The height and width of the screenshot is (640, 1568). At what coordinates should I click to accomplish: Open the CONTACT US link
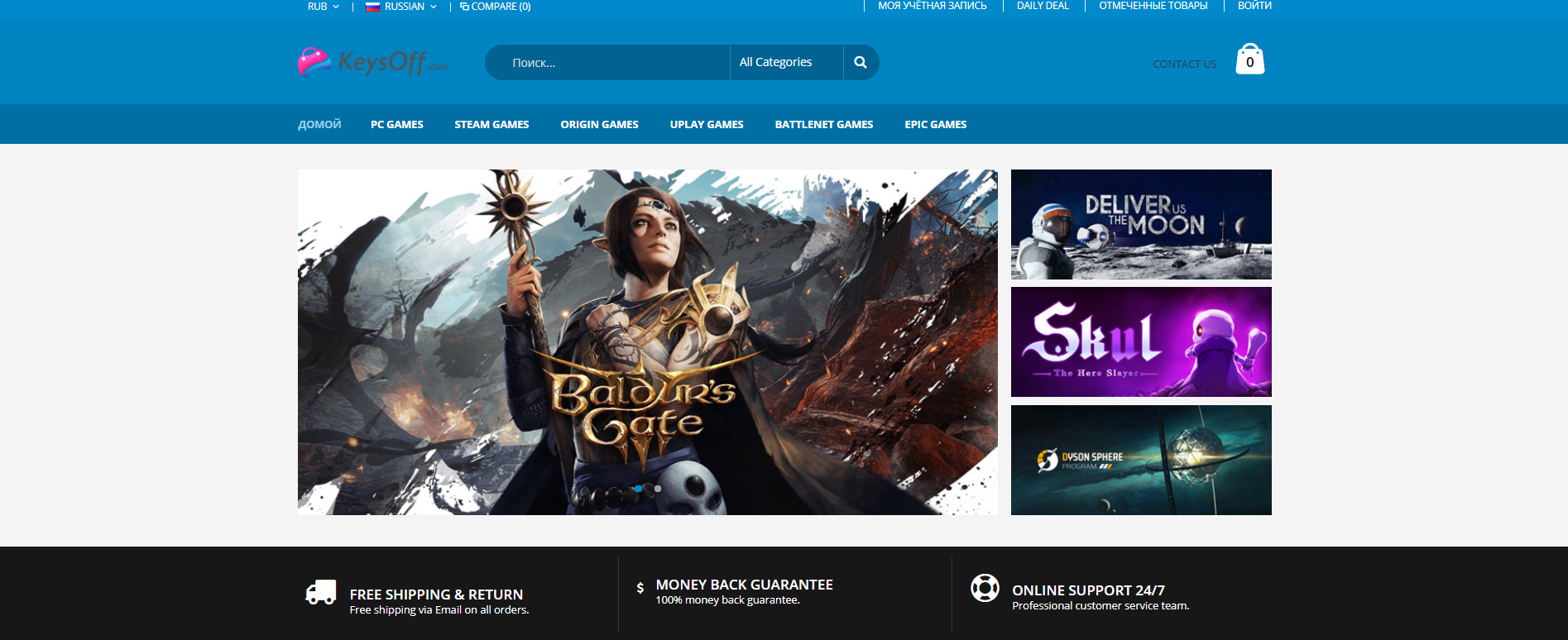[x=1185, y=64]
